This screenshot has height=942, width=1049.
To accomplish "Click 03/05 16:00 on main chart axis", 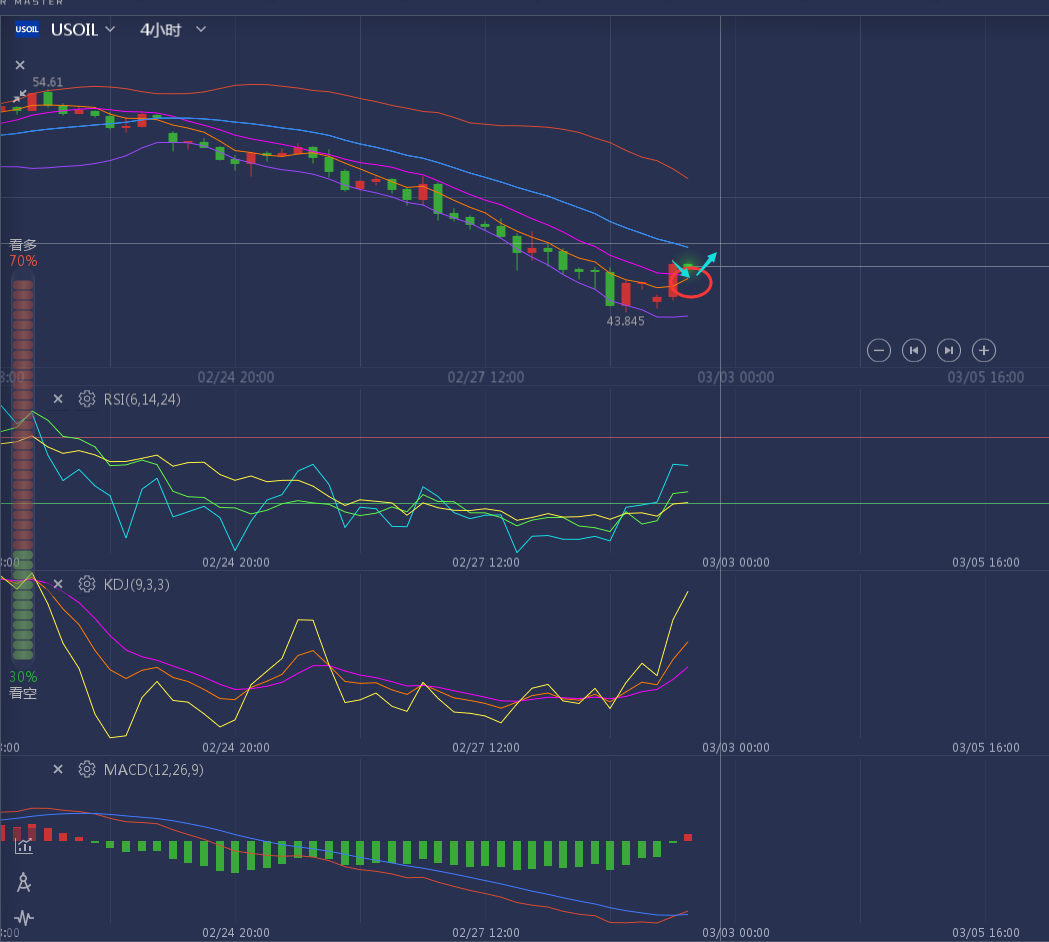I will 985,377.
